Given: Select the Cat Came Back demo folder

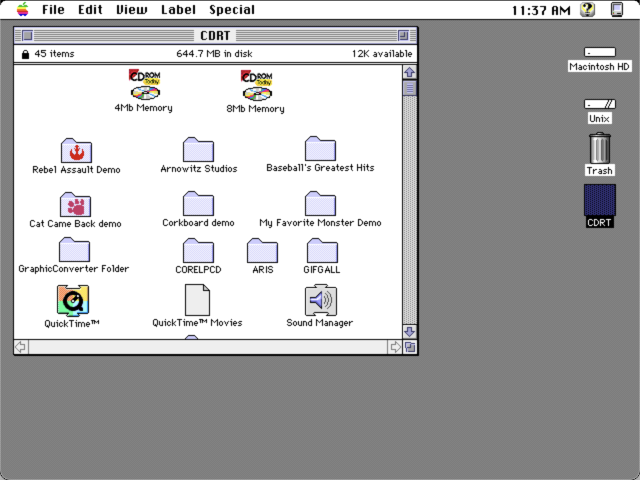Looking at the screenshot, I should click(76, 204).
